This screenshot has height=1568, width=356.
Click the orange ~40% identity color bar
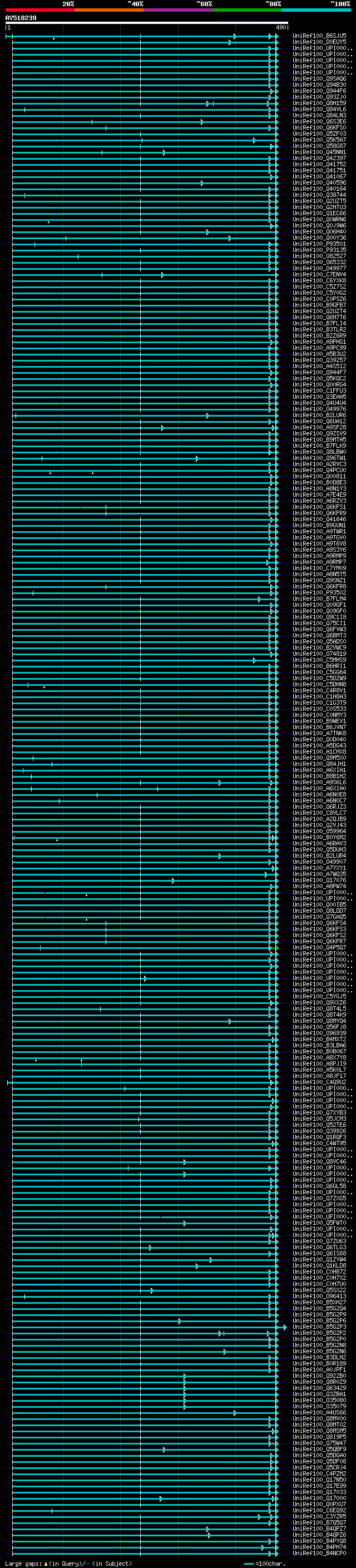pyautogui.click(x=109, y=10)
